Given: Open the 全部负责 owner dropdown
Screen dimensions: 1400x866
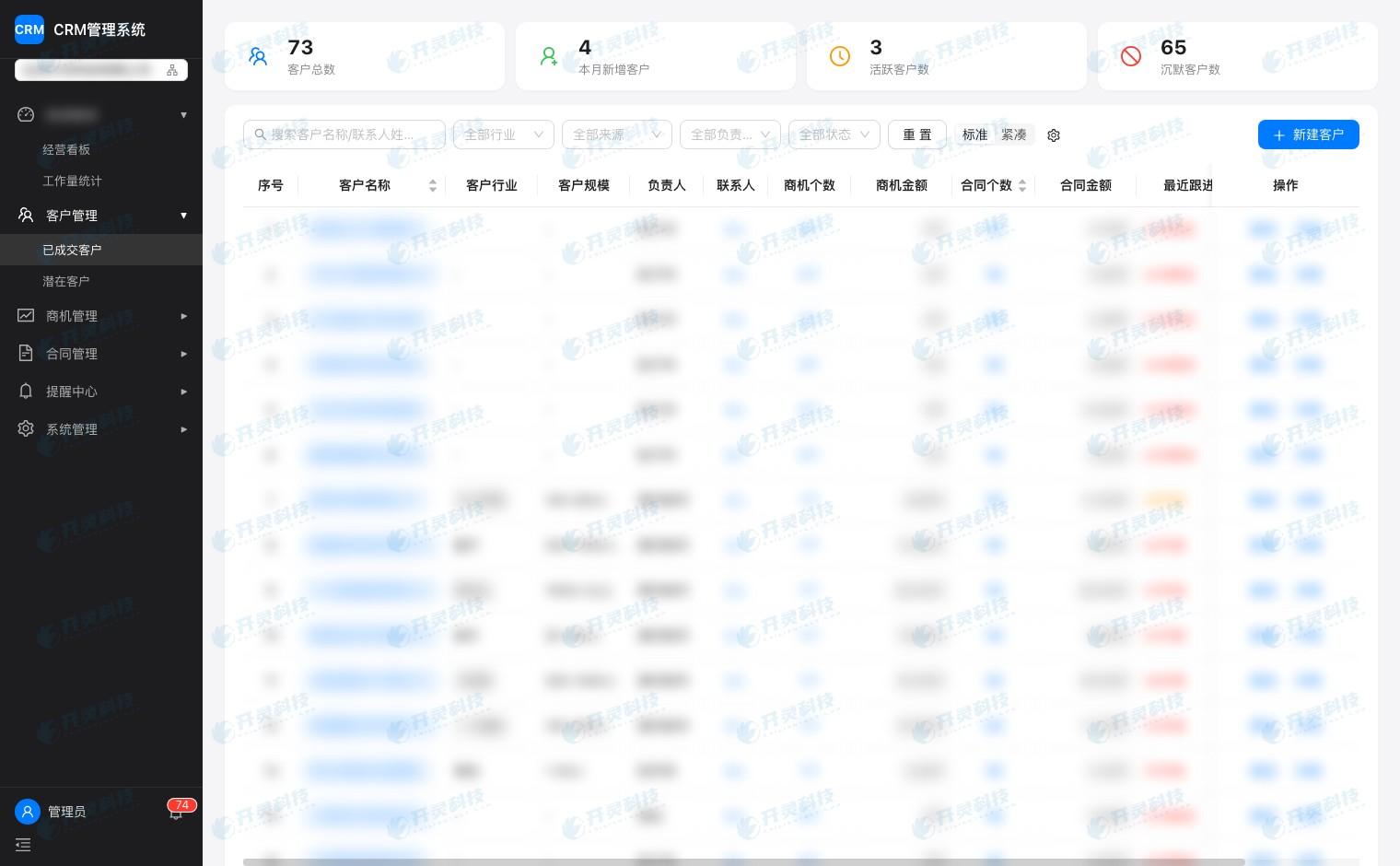Looking at the screenshot, I should point(730,135).
